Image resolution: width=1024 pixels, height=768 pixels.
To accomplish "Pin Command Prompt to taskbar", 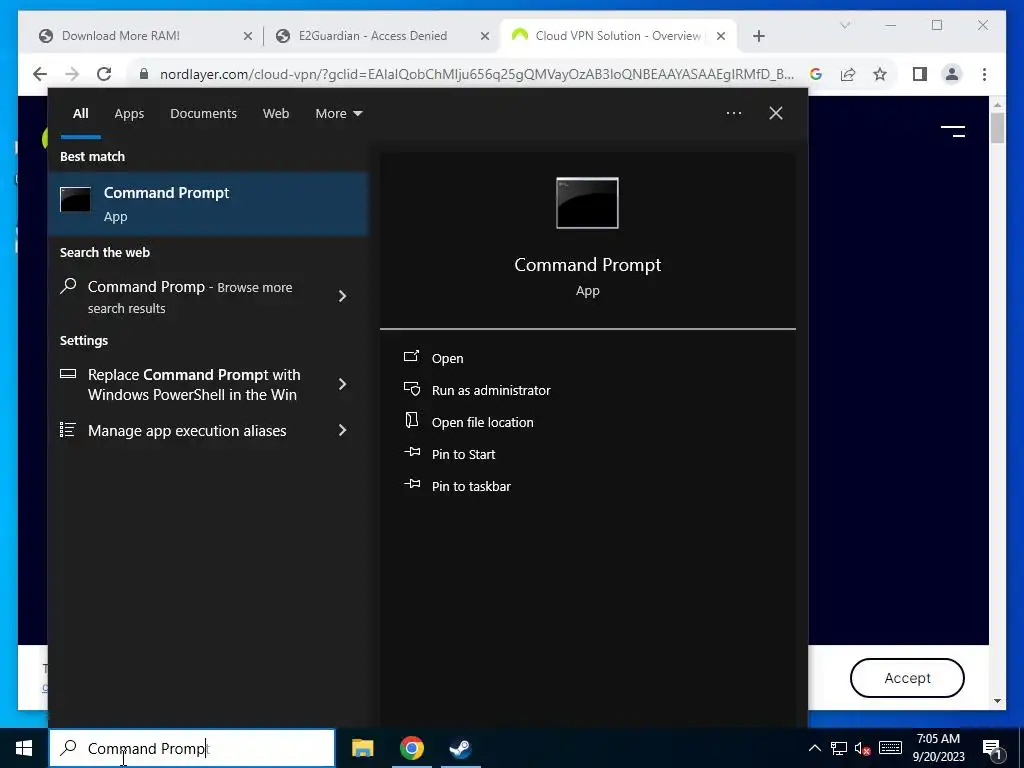I will pyautogui.click(x=457, y=486).
